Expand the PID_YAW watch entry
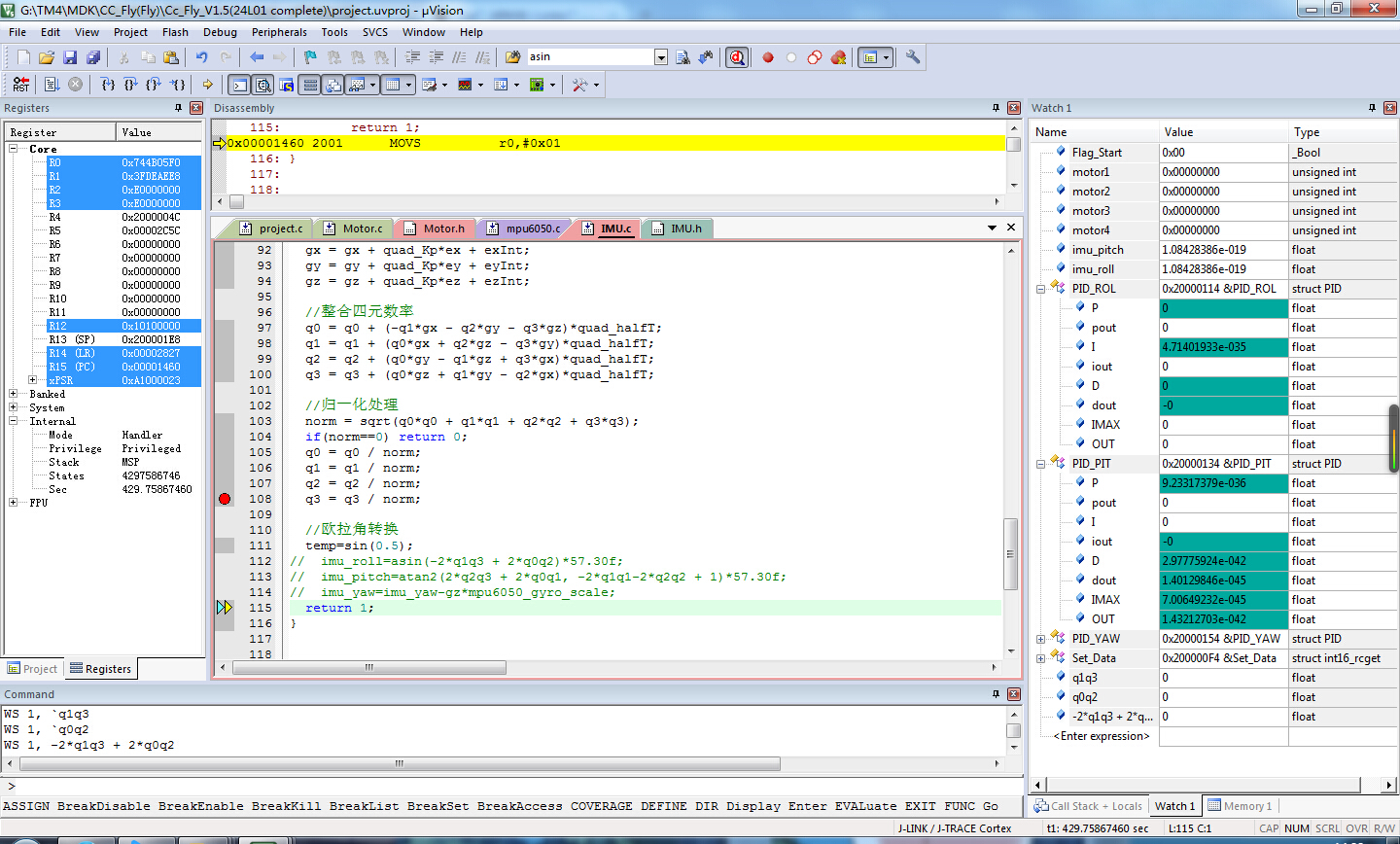The image size is (1400, 844). point(1040,639)
